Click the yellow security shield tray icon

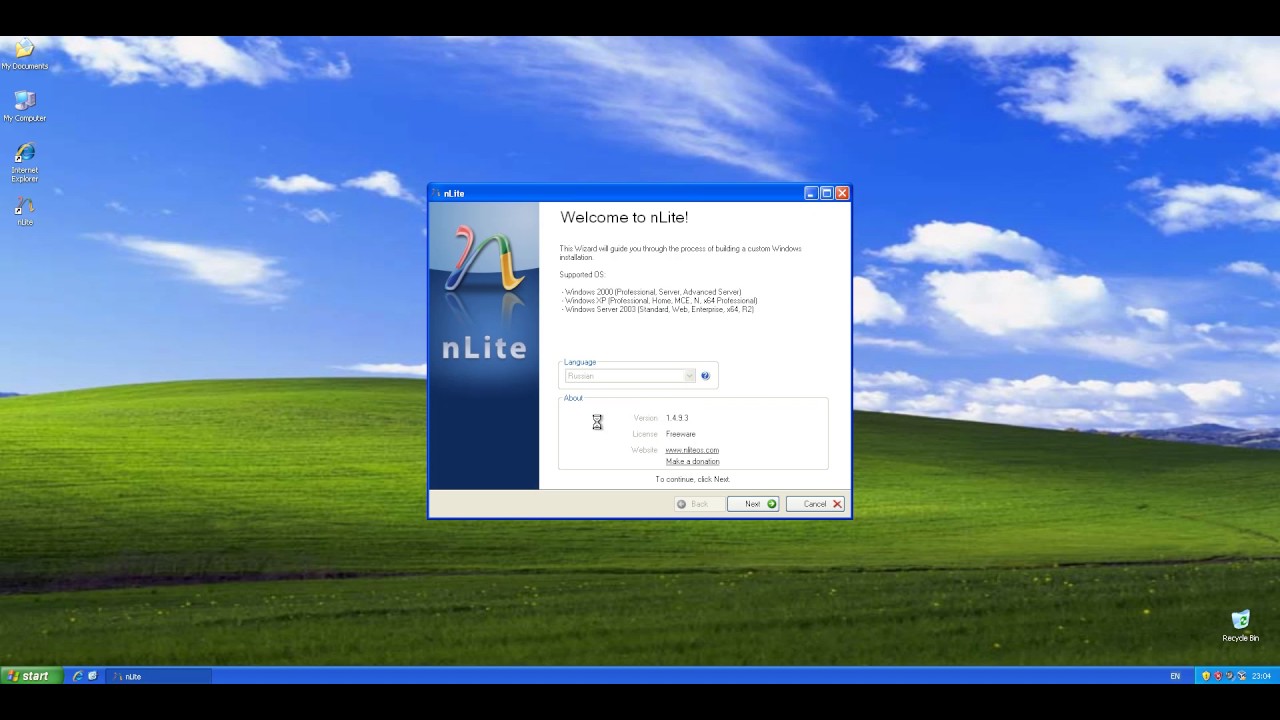pyautogui.click(x=1206, y=676)
